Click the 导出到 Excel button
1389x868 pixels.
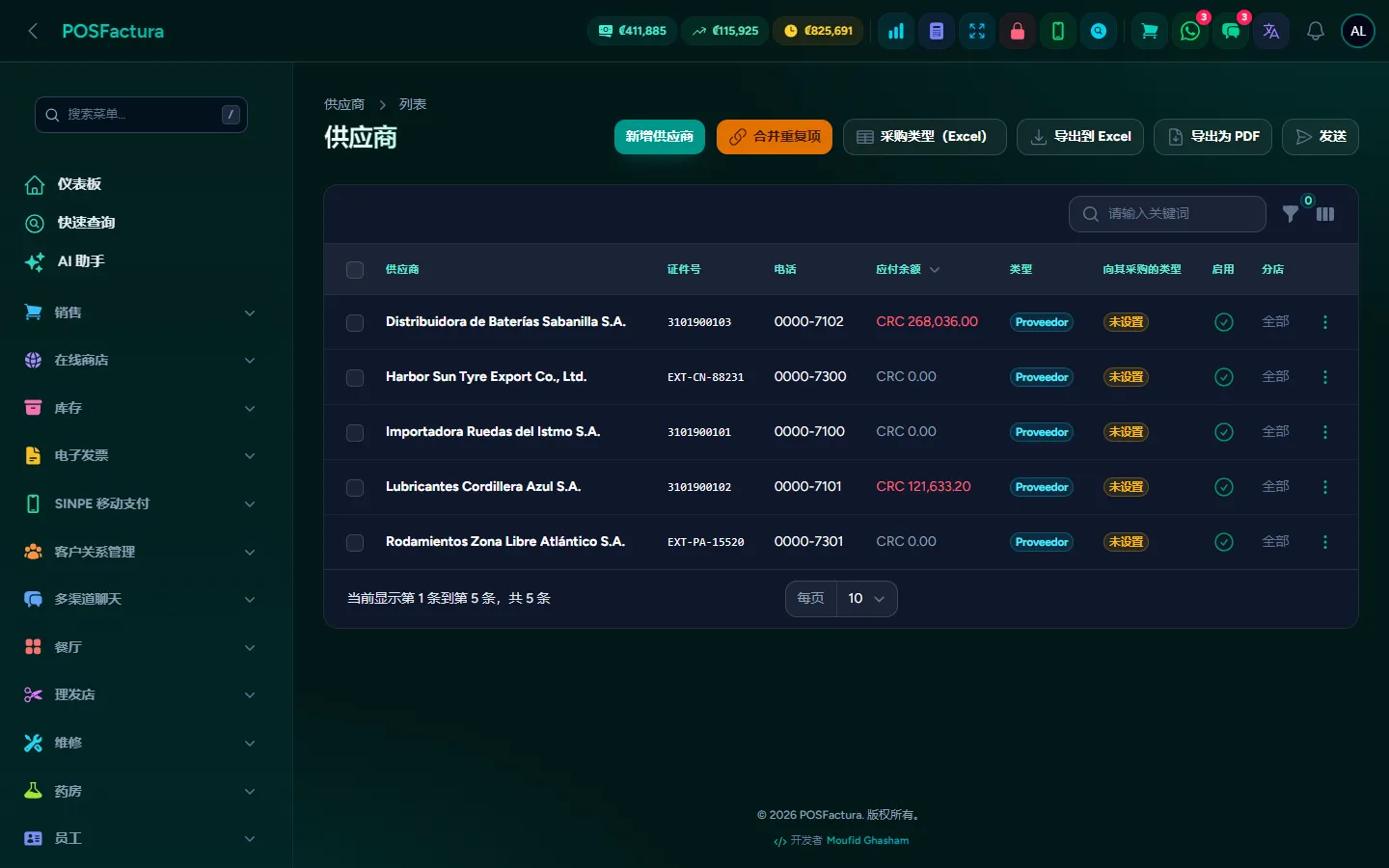[1080, 137]
